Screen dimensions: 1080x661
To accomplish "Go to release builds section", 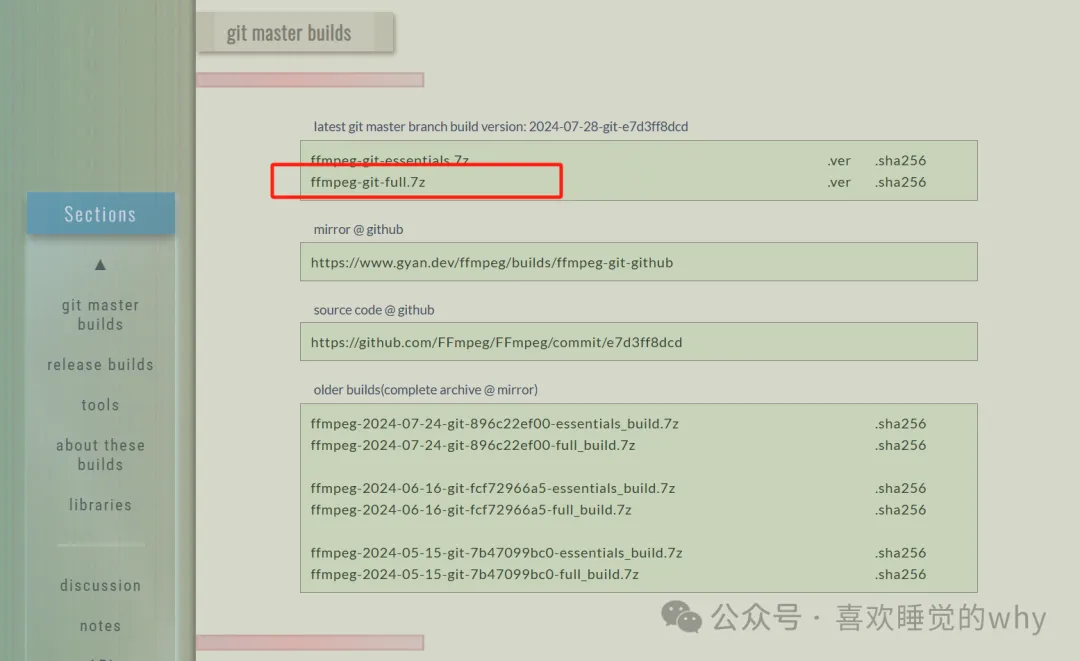I will (100, 364).
